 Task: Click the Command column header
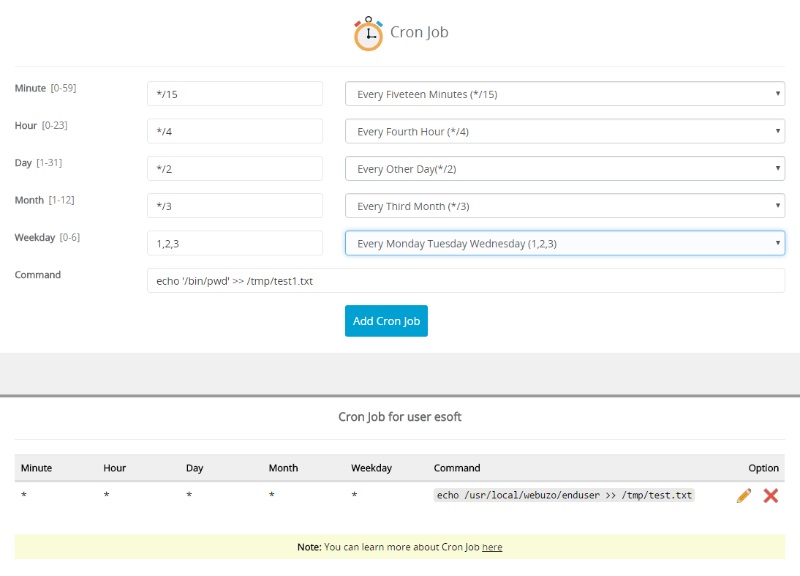pyautogui.click(x=457, y=468)
